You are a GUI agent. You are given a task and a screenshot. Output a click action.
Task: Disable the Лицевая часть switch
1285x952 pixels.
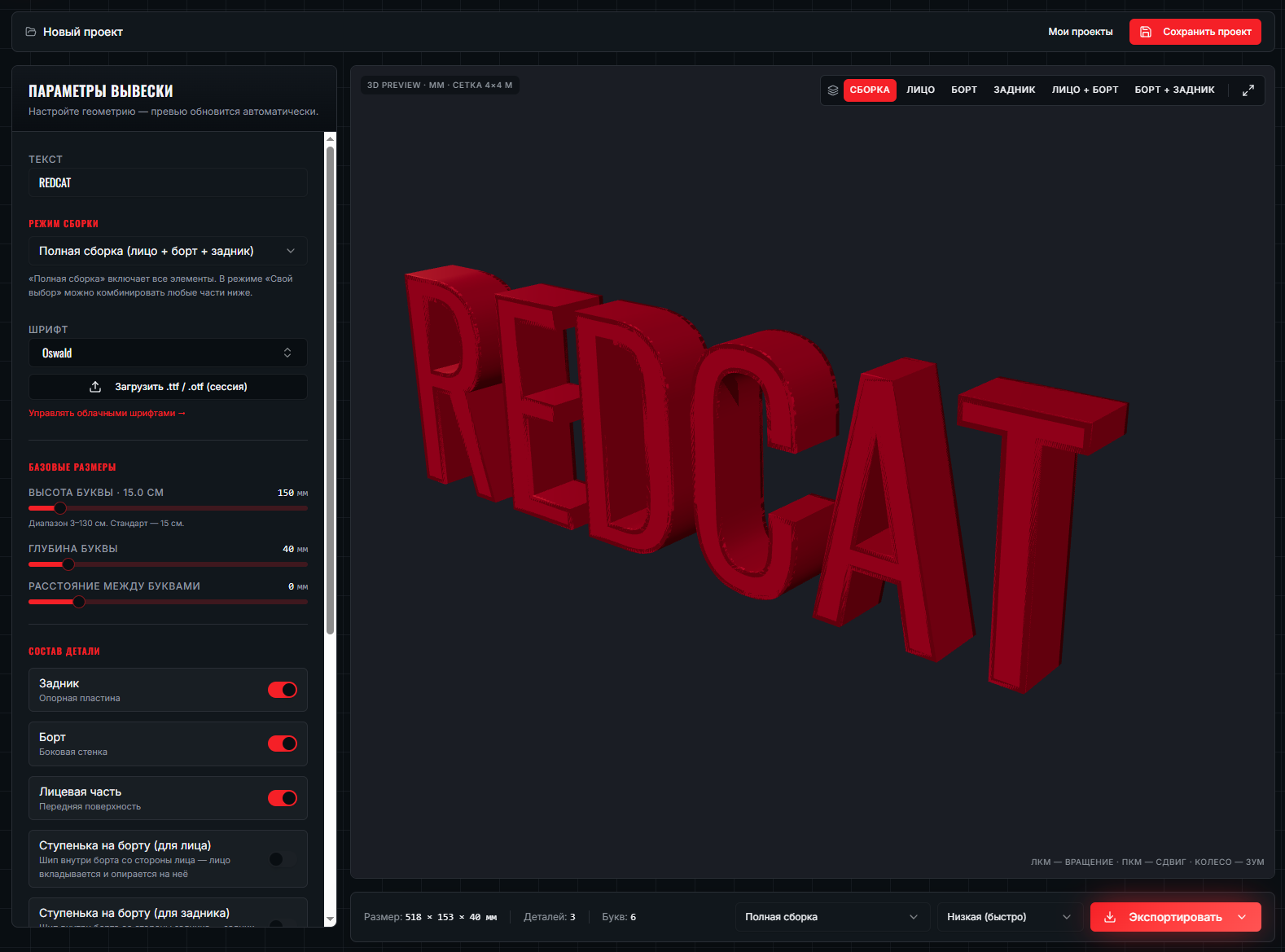(x=283, y=798)
